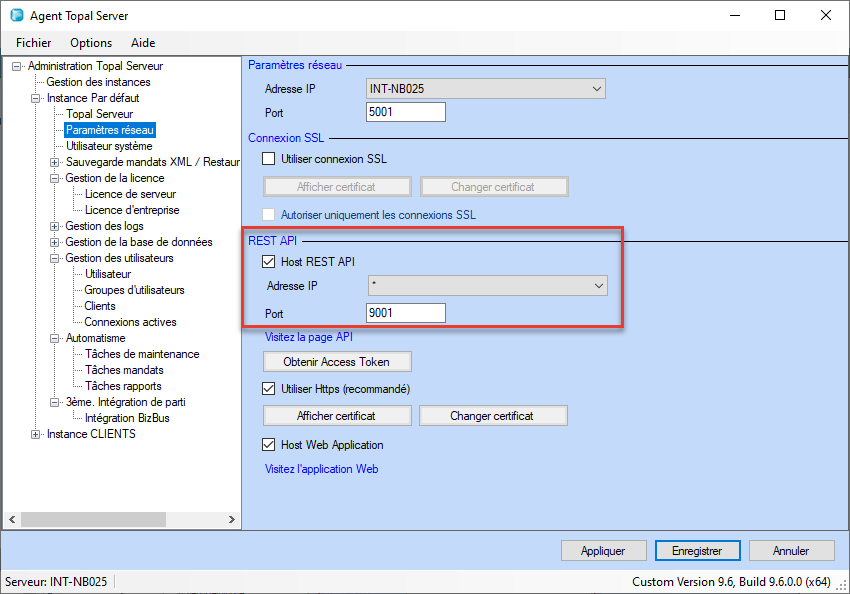Click the Obtenir Access Token button
Viewport: 850px width, 594px height.
tap(337, 361)
